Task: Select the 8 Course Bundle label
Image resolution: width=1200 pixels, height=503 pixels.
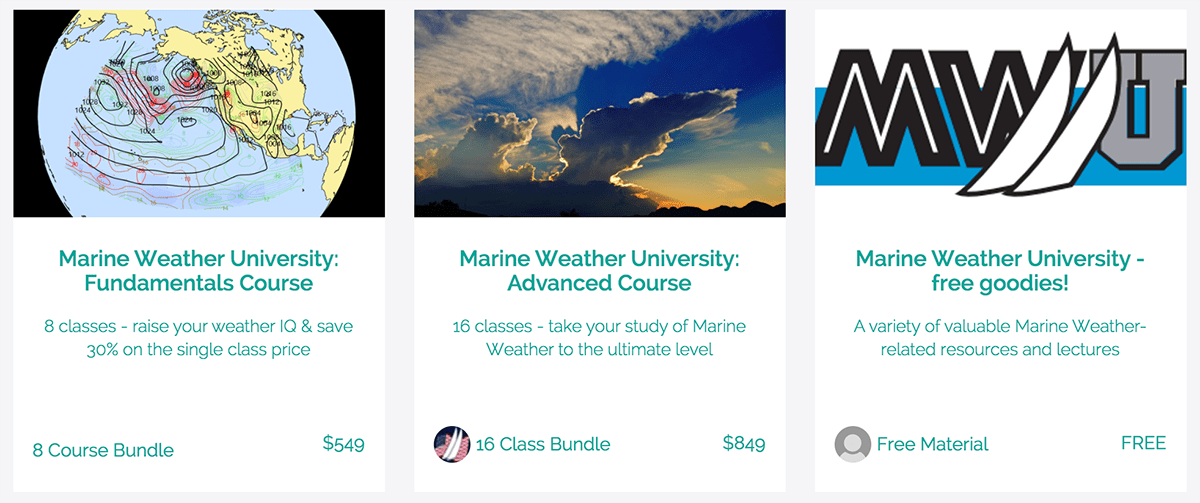Action: click(103, 450)
